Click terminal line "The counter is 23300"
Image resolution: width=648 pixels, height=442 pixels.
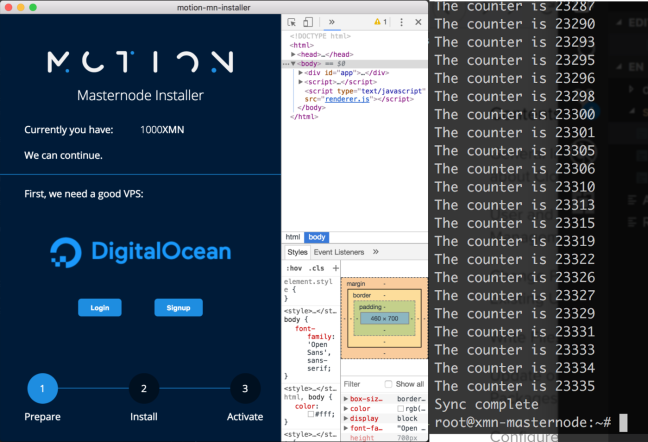point(515,114)
